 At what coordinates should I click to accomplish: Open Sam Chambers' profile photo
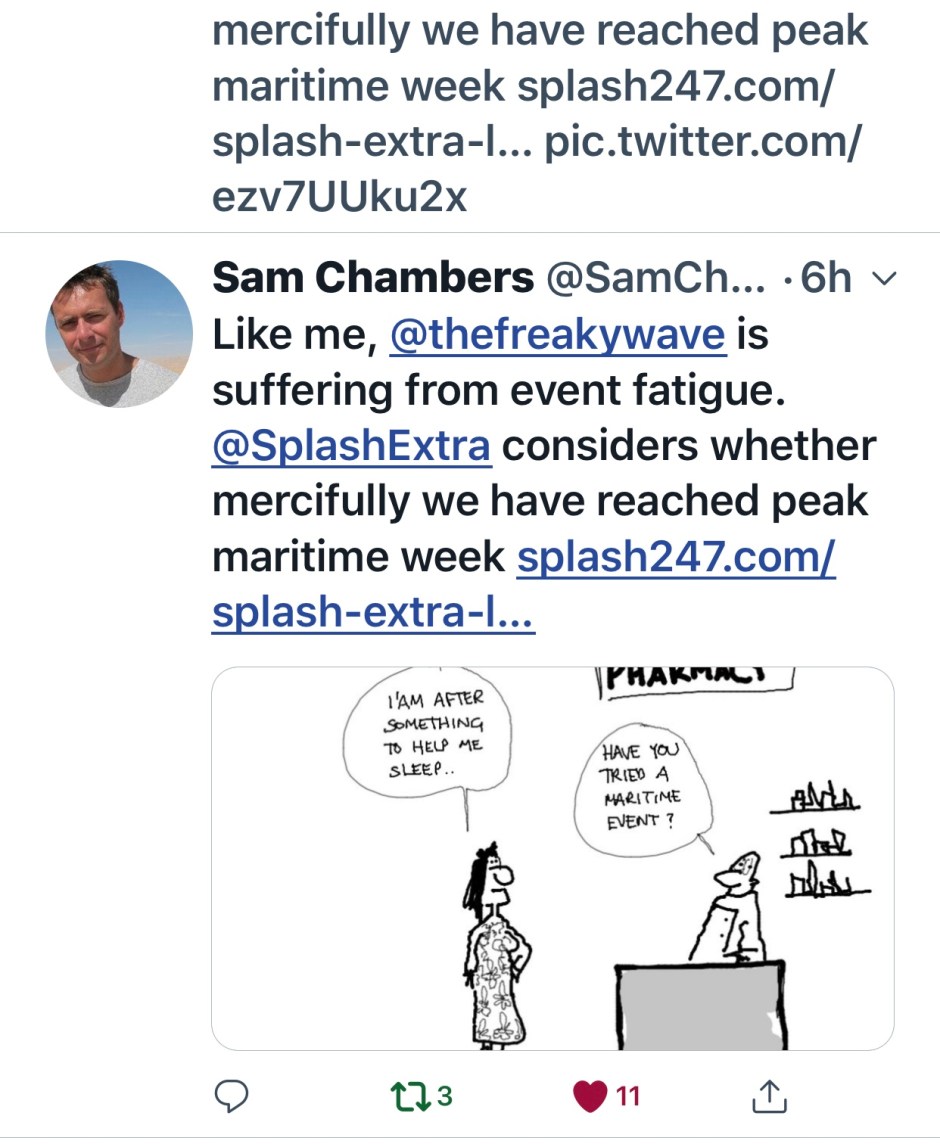tap(119, 334)
